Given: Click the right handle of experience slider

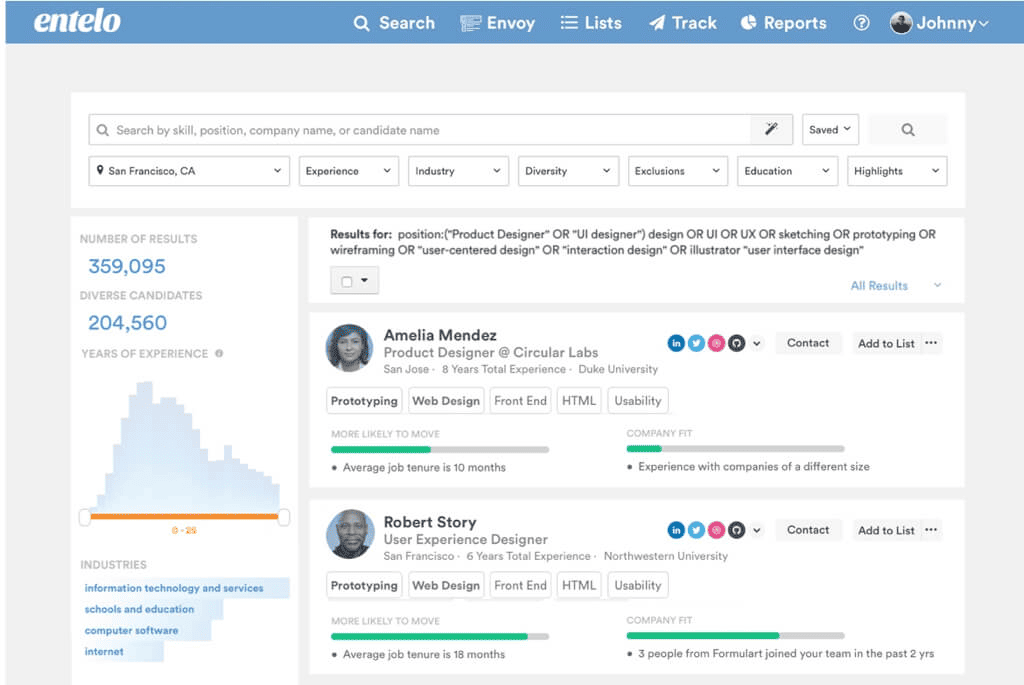Looking at the screenshot, I should point(284,517).
